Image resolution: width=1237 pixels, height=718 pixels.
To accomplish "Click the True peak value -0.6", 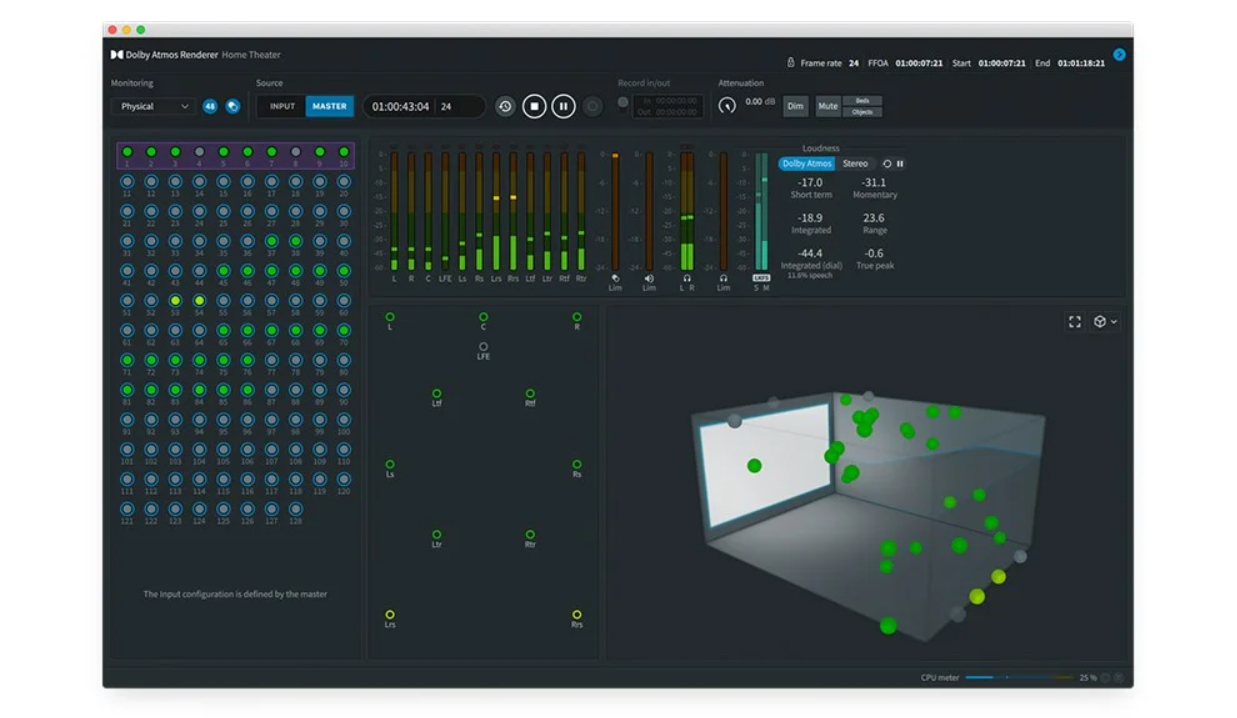I will (x=874, y=253).
